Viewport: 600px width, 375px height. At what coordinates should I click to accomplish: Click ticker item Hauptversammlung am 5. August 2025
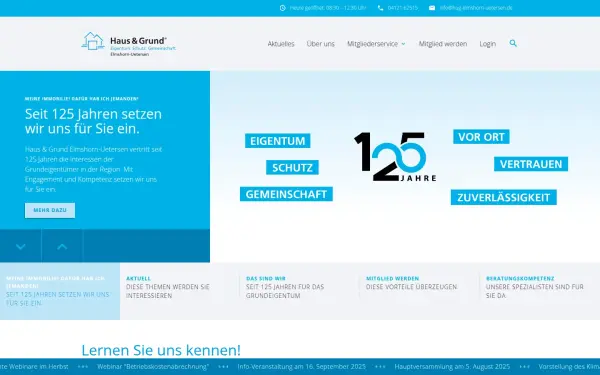point(452,367)
